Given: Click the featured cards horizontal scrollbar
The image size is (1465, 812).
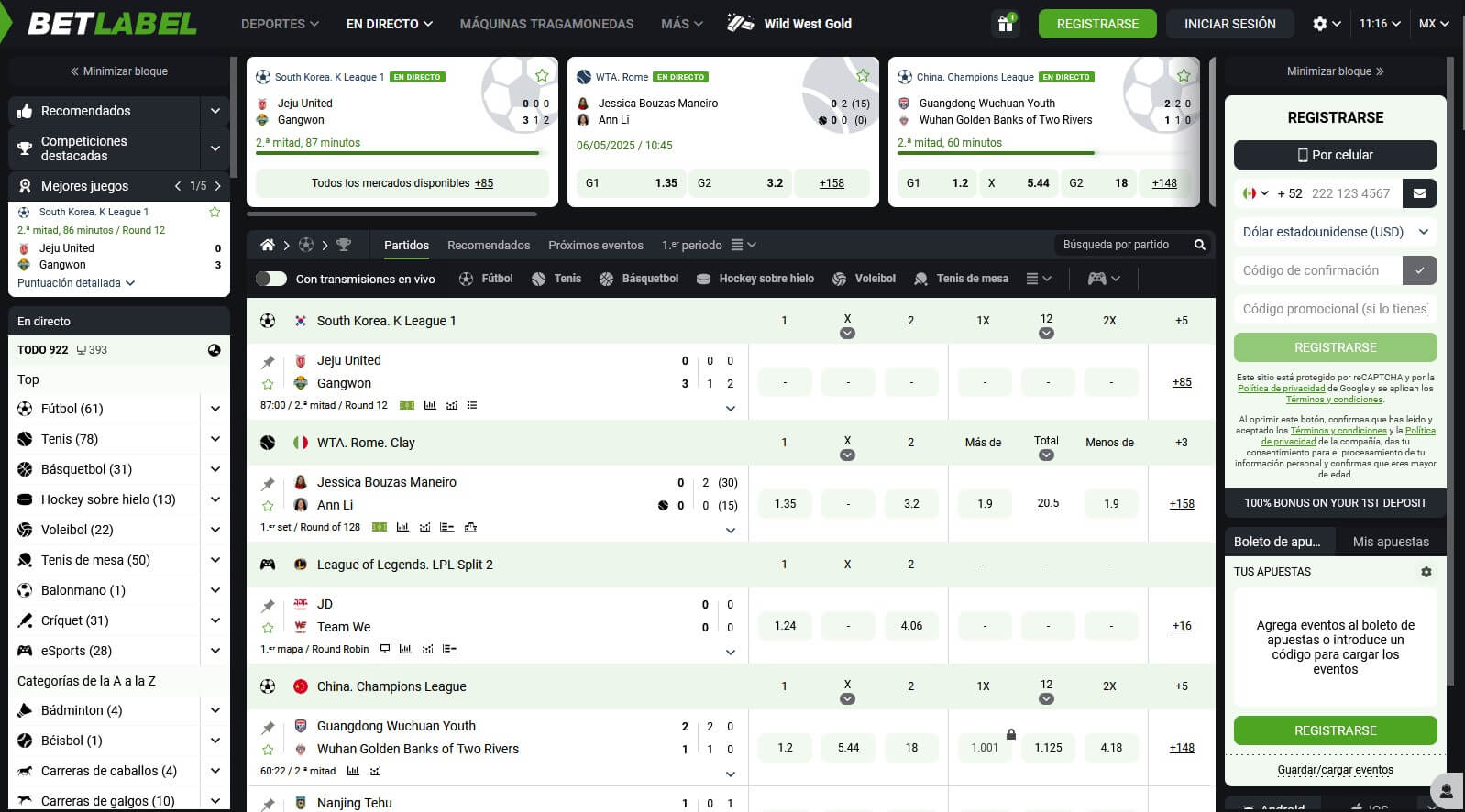Looking at the screenshot, I should [x=392, y=214].
